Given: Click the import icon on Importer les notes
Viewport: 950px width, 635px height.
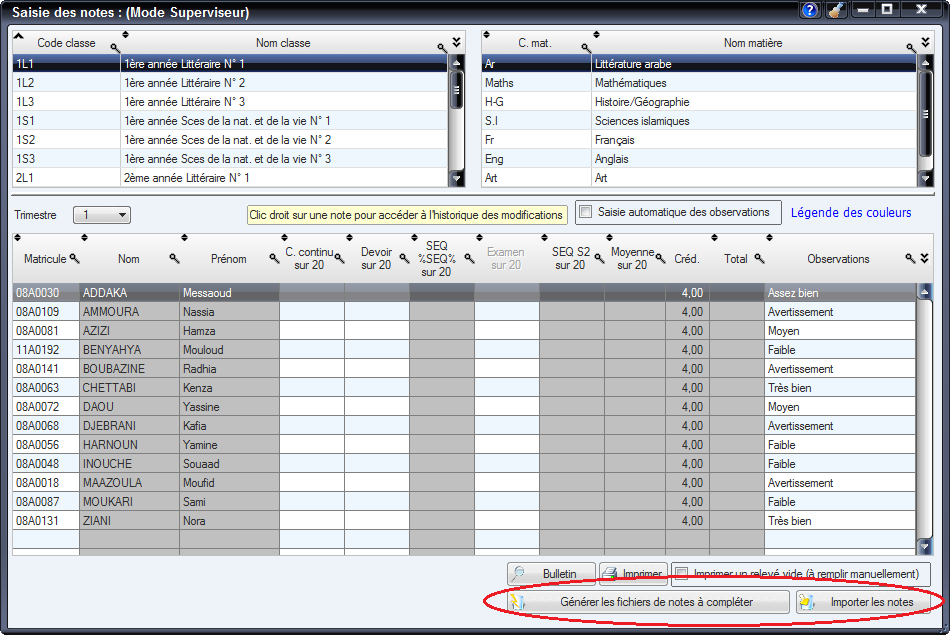Looking at the screenshot, I should coord(805,602).
